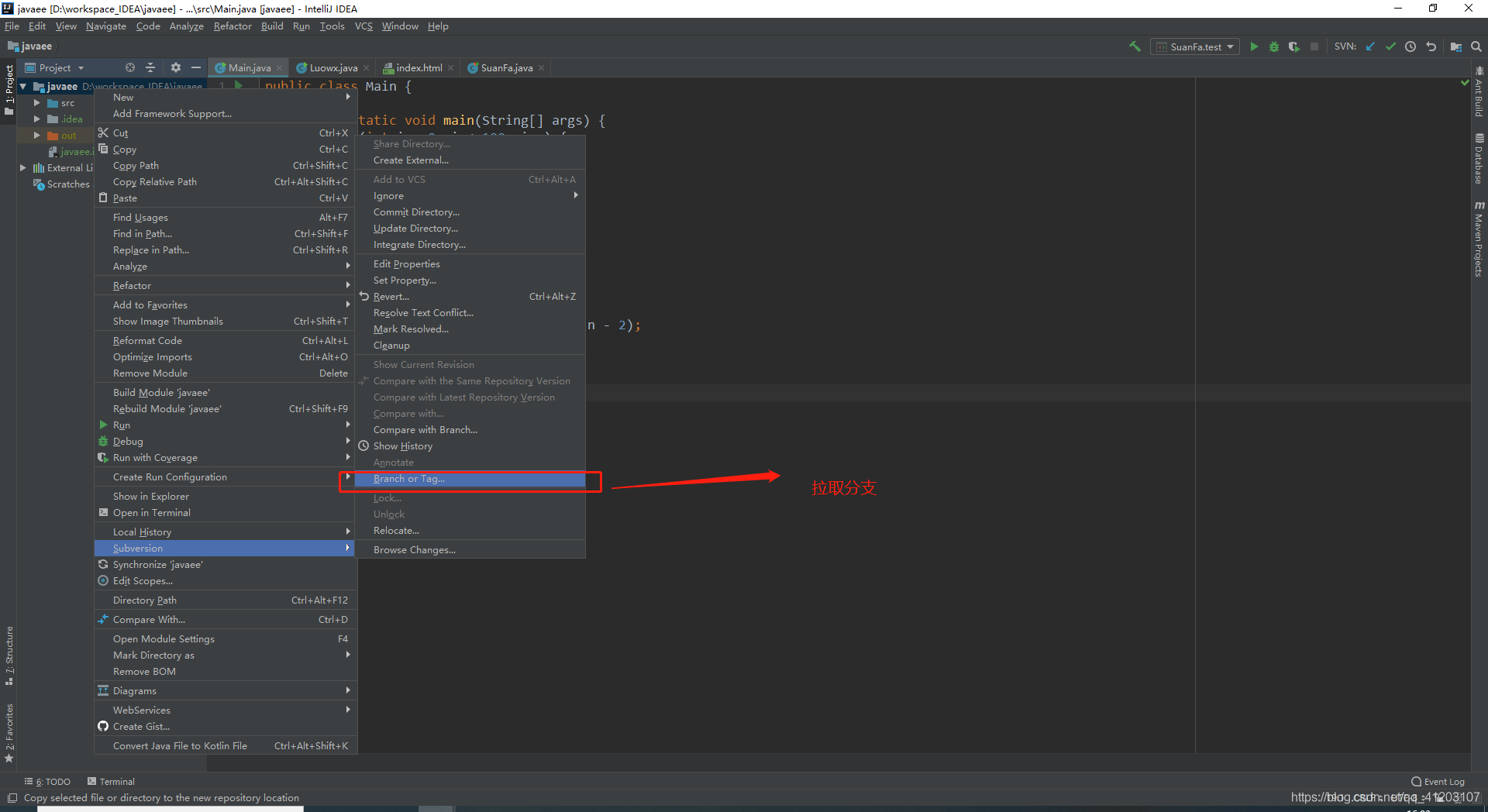Open the Project view type dropdown

[x=54, y=67]
